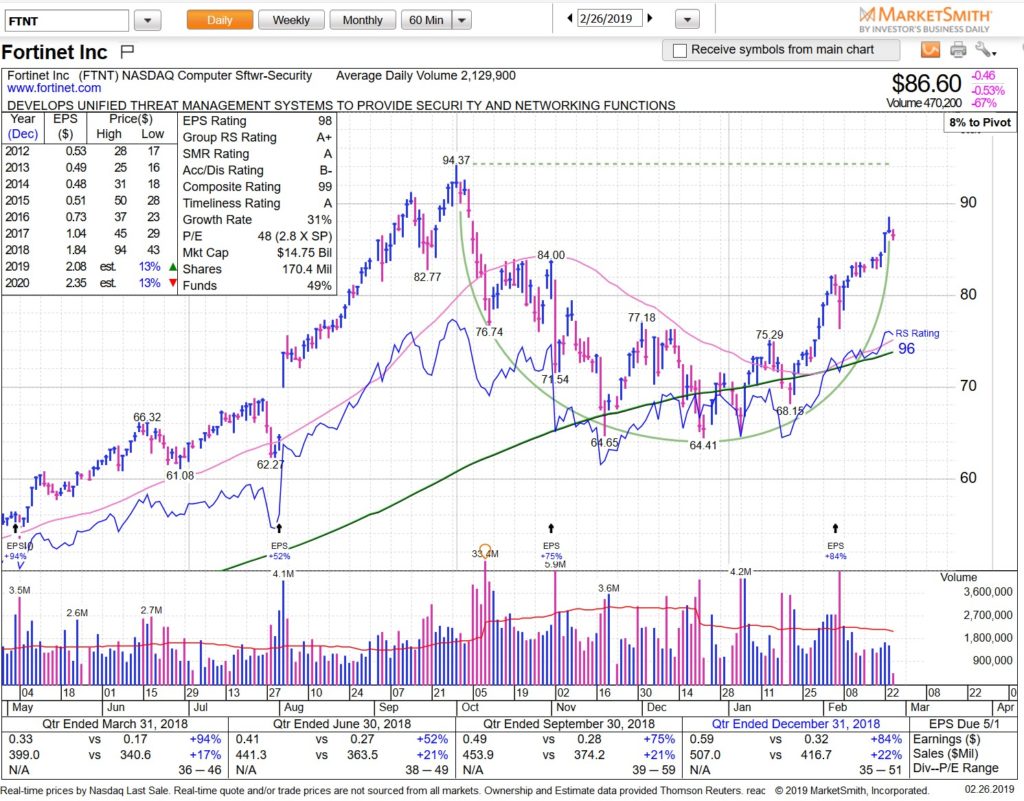Click the printer icon

click(958, 50)
